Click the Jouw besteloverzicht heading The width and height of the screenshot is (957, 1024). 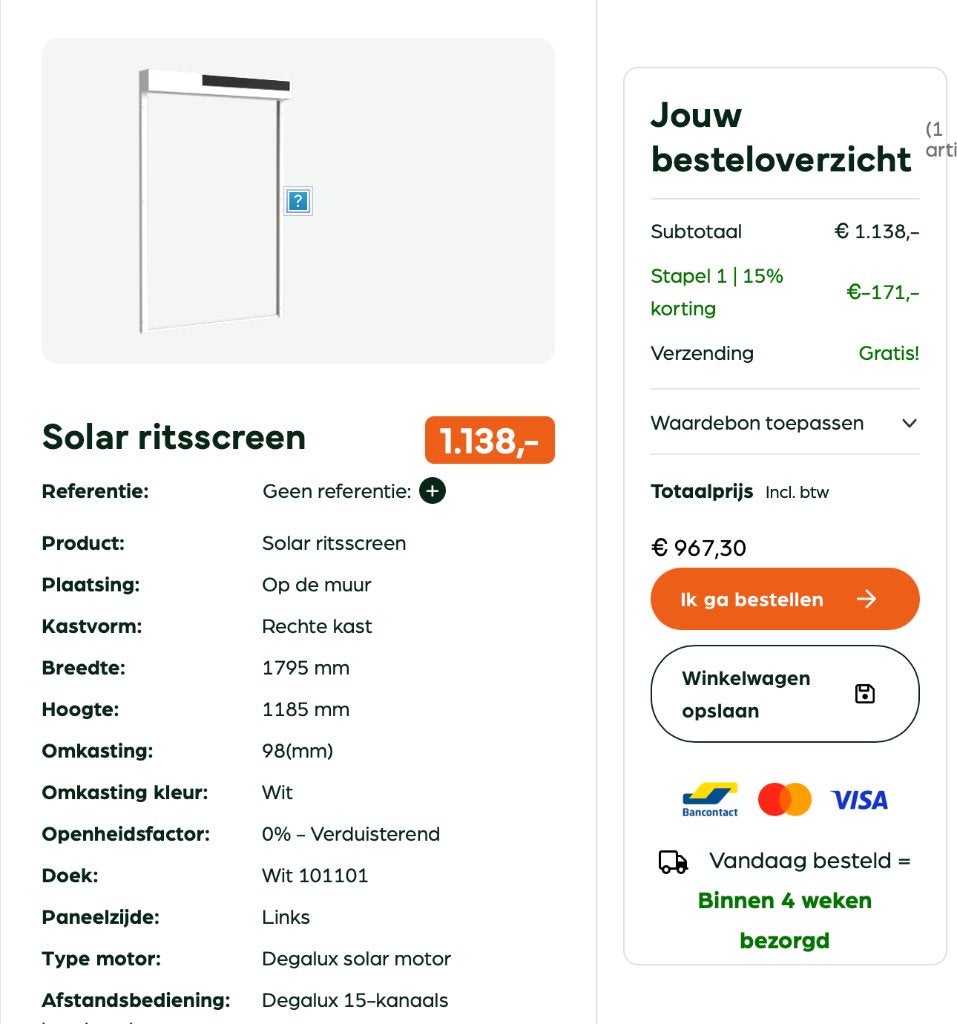click(x=781, y=137)
